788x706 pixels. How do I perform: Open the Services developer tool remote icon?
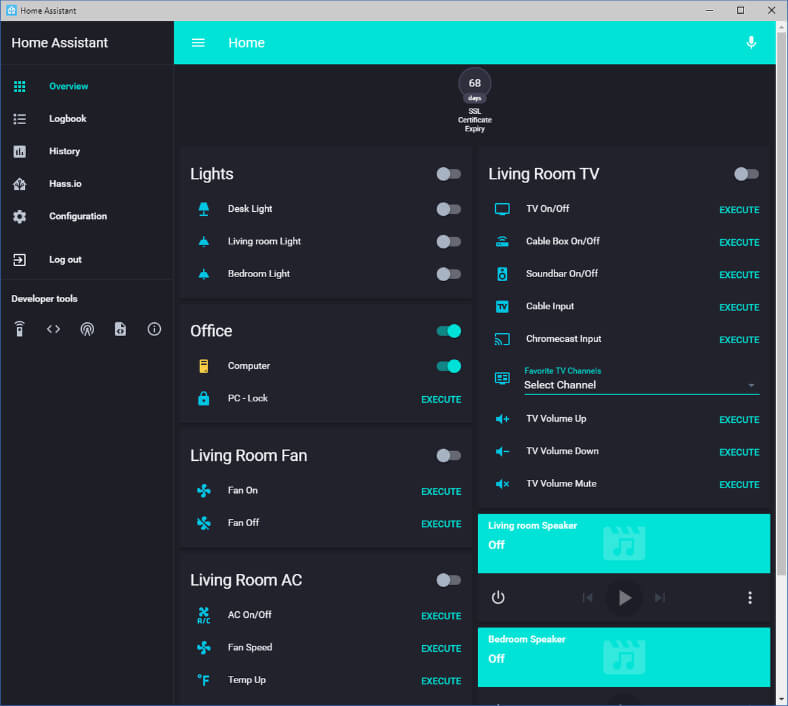coord(20,329)
